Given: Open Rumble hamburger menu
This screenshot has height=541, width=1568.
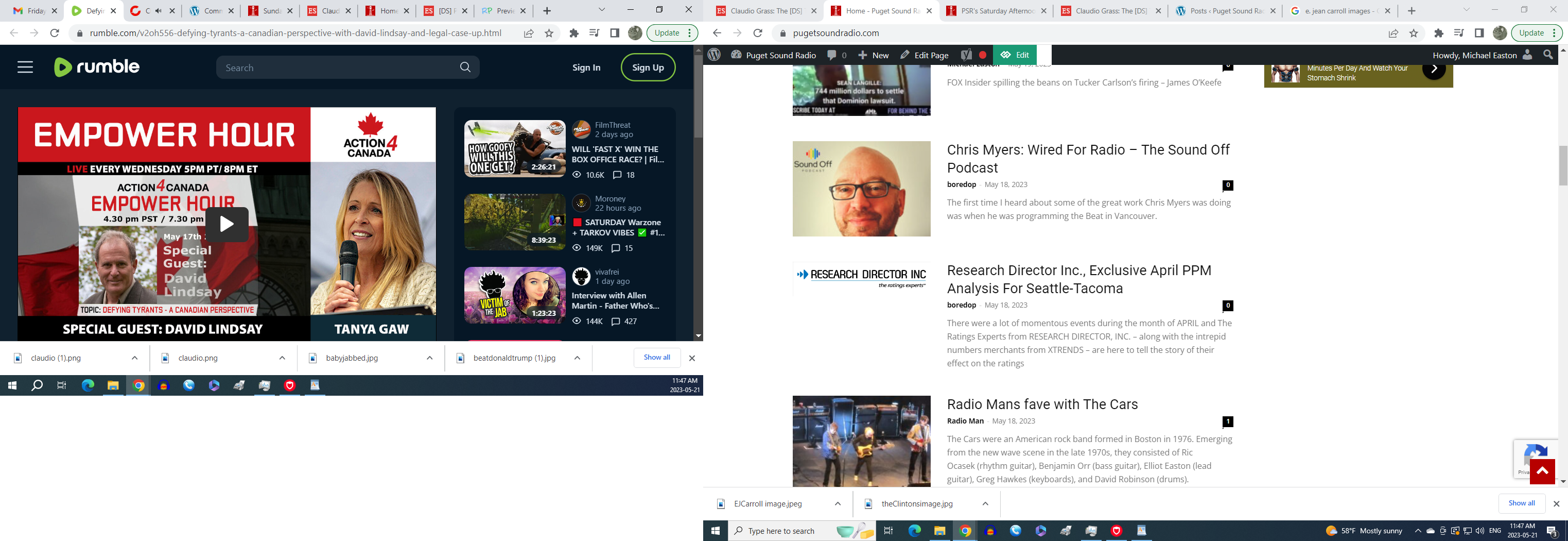Looking at the screenshot, I should [x=25, y=67].
